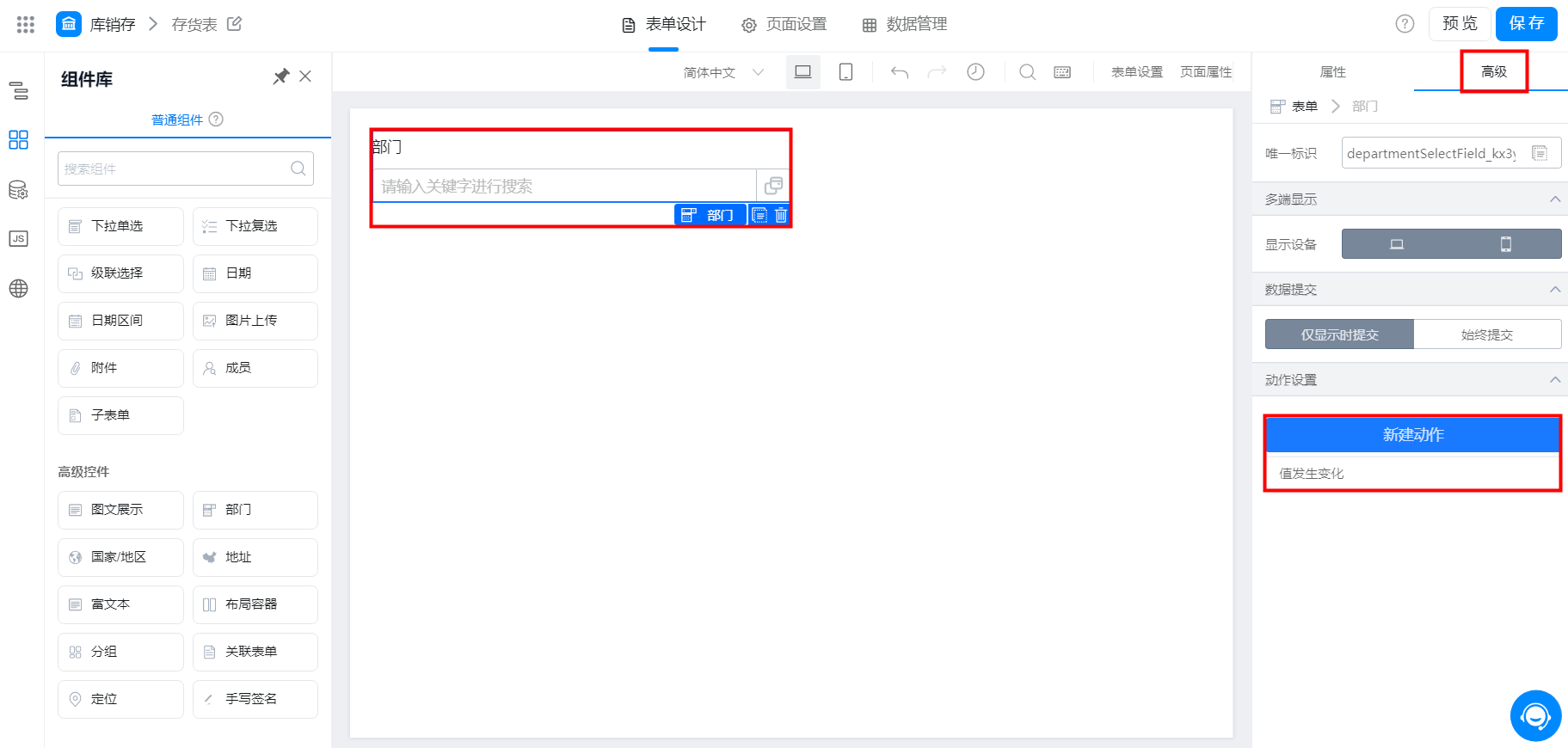Open keyboard shortcuts icon
This screenshot has height=748, width=1568.
tap(1063, 72)
